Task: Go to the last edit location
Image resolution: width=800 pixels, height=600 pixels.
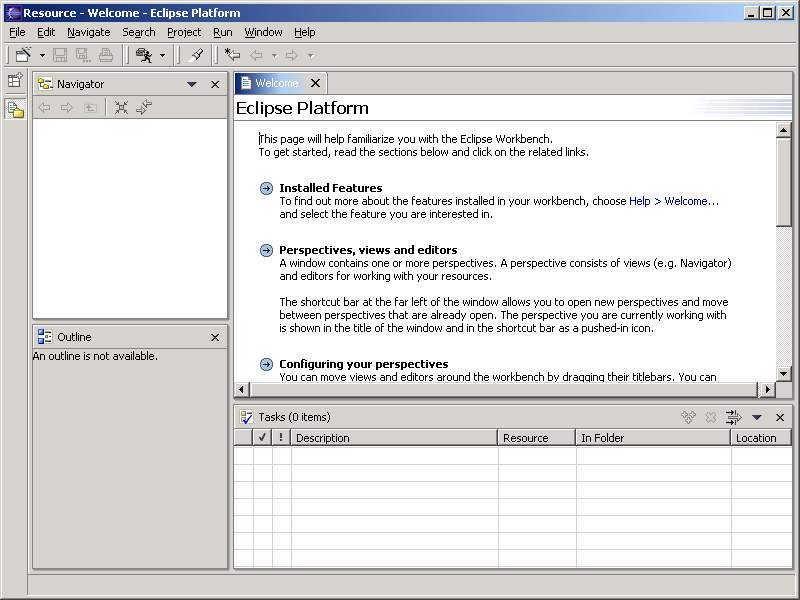Action: tap(232, 55)
